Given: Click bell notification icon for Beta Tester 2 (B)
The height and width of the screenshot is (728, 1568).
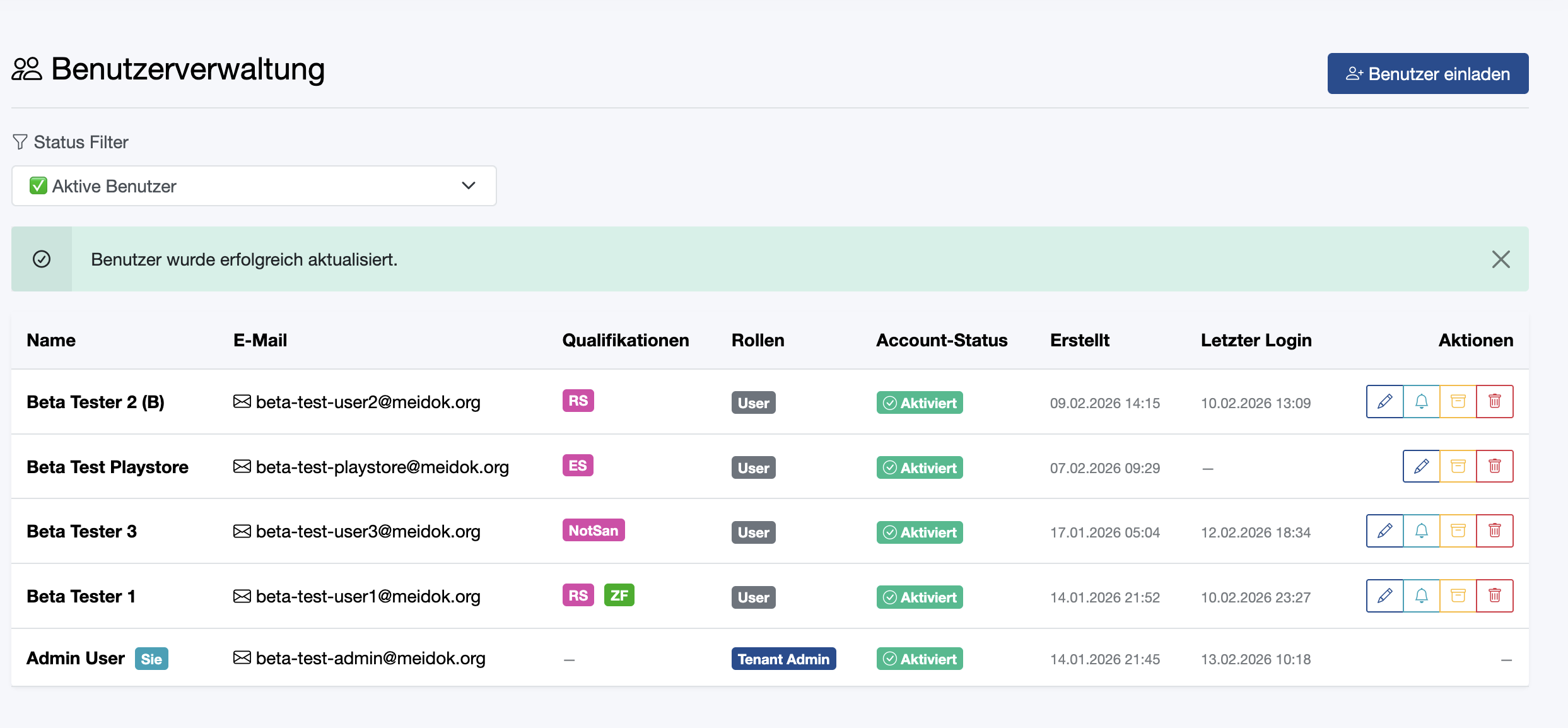Looking at the screenshot, I should pos(1421,401).
